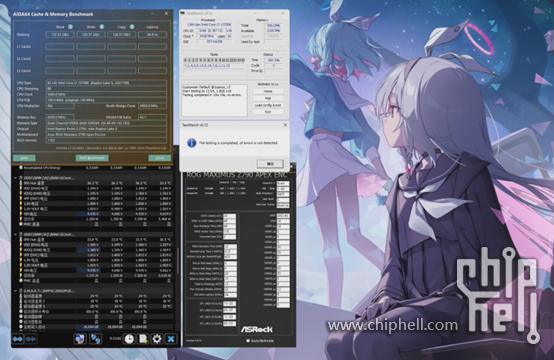Click ROG MAXIMUS Z790 APEX ENC heading
The height and width of the screenshot is (360, 554).
(x=237, y=175)
